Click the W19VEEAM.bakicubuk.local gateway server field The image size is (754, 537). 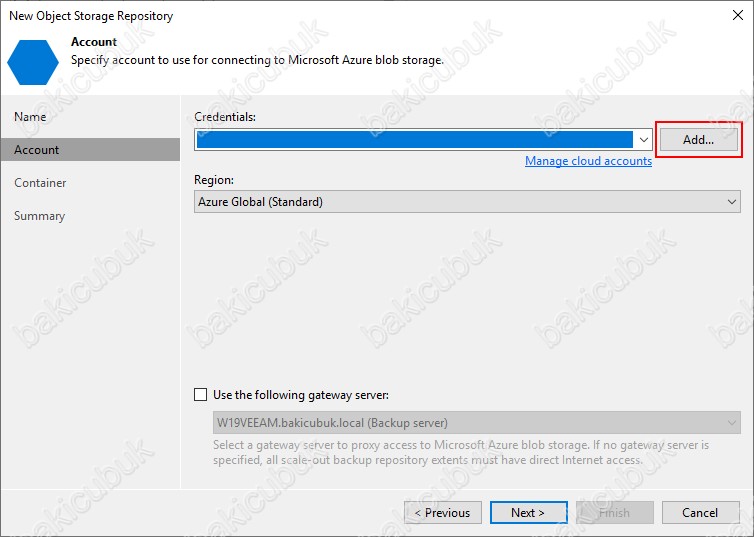[332, 423]
